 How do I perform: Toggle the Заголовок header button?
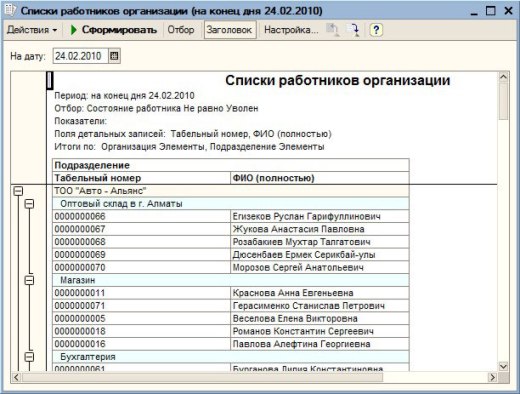tap(229, 30)
